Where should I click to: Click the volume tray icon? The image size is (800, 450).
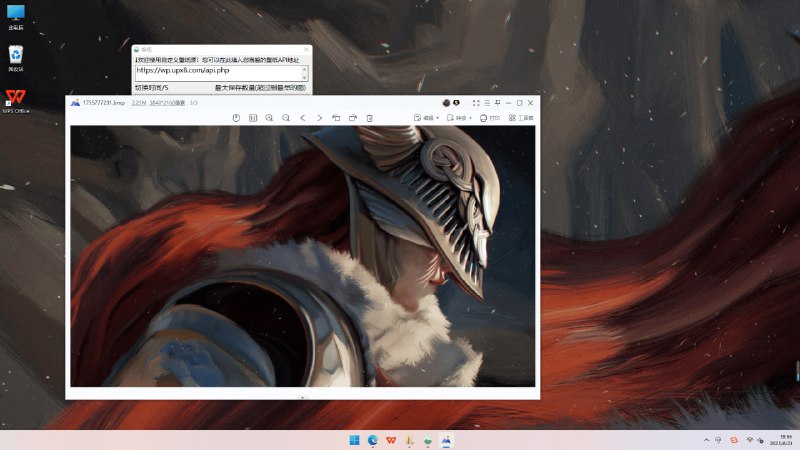click(760, 440)
